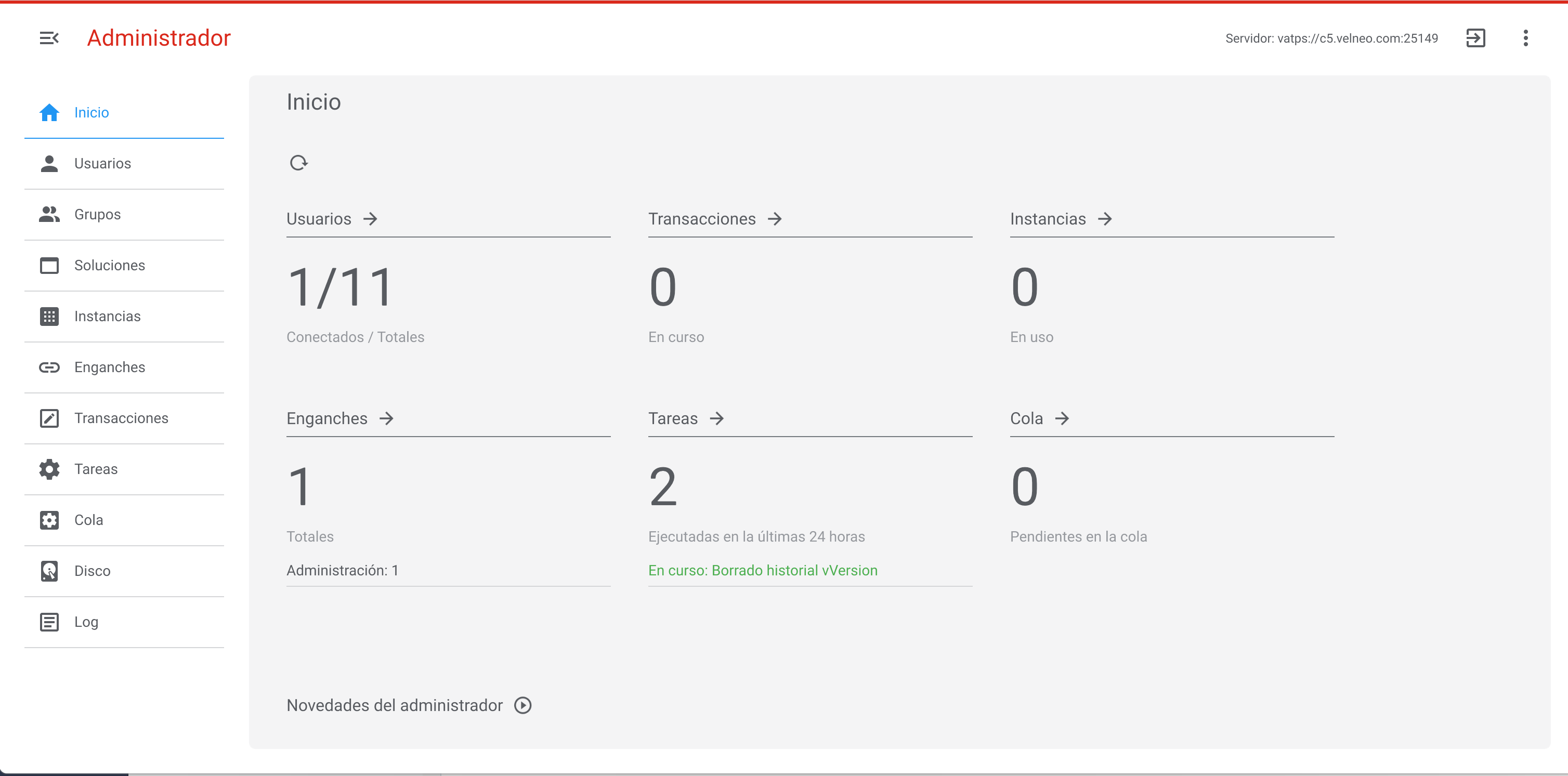Open Enganches from the sidebar menu
The image size is (1568, 776).
click(x=124, y=367)
